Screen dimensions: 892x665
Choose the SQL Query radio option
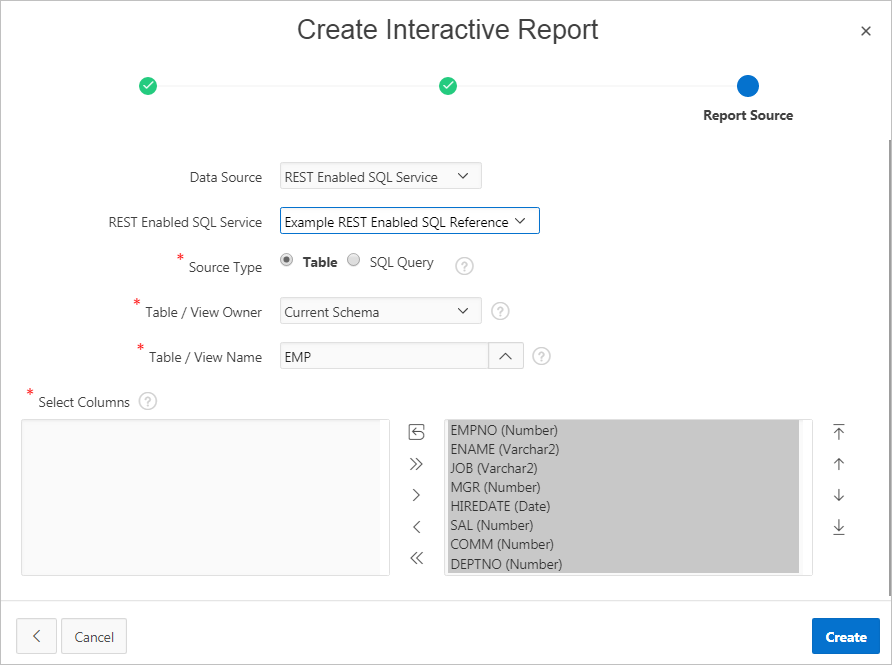coord(353,260)
